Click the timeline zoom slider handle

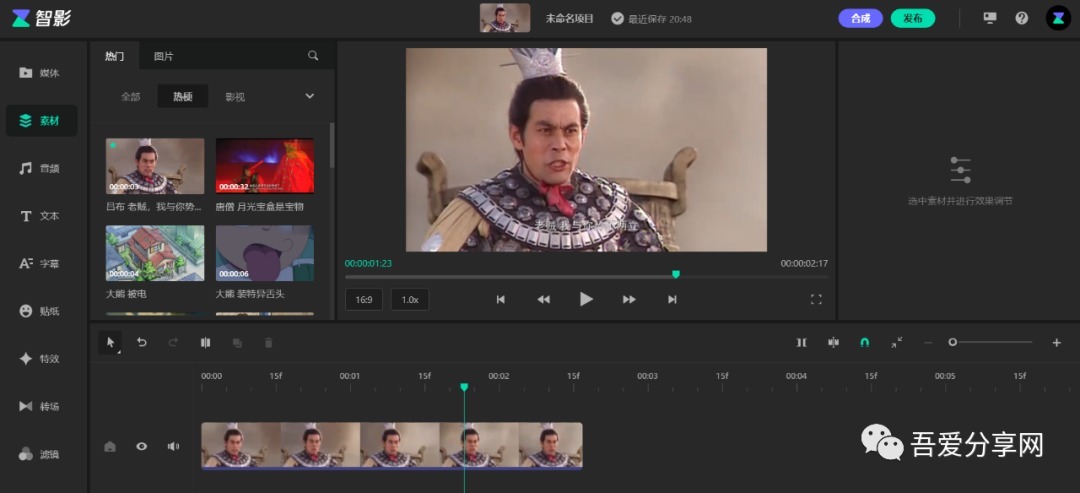click(952, 342)
